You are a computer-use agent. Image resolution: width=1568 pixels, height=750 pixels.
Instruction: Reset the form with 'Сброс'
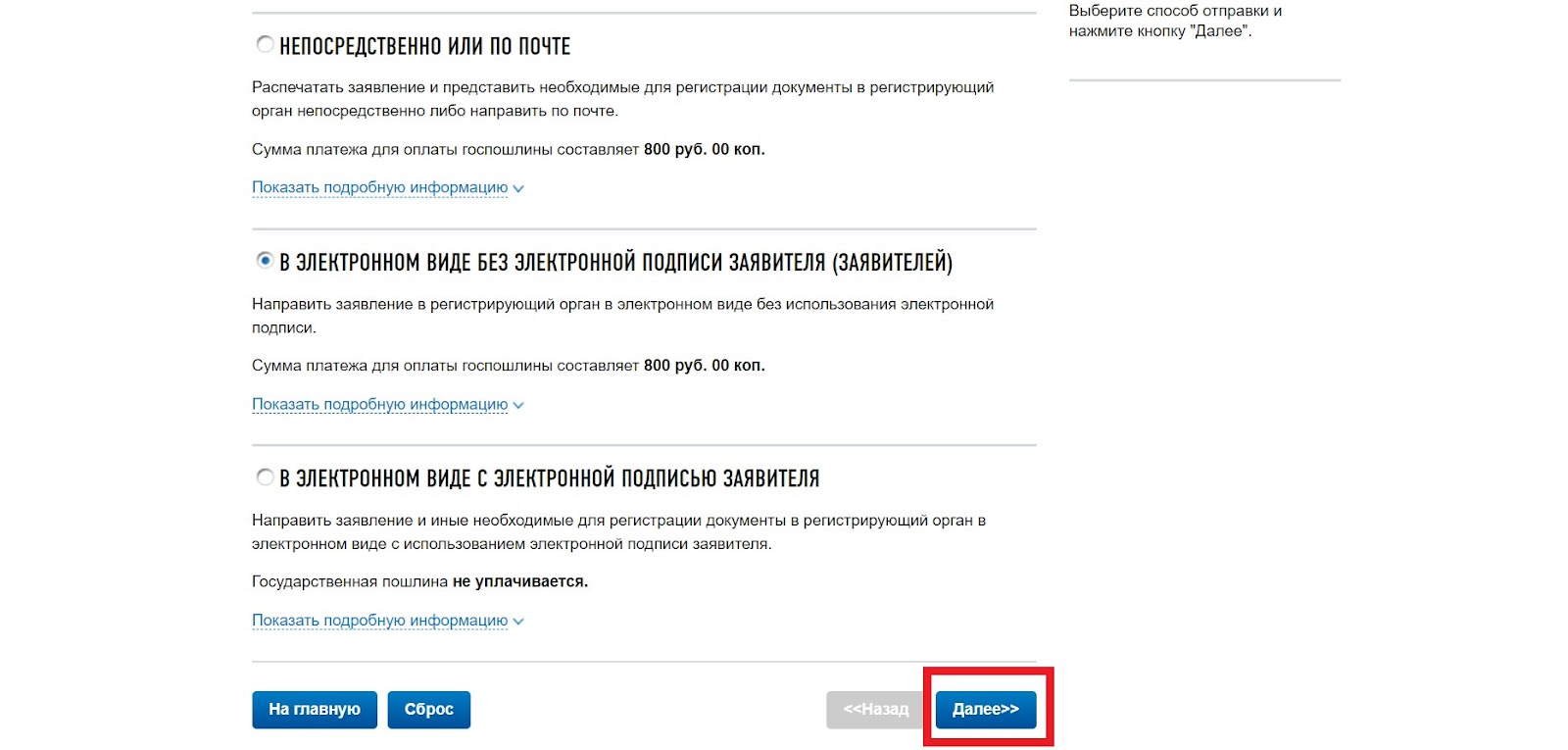coord(429,709)
